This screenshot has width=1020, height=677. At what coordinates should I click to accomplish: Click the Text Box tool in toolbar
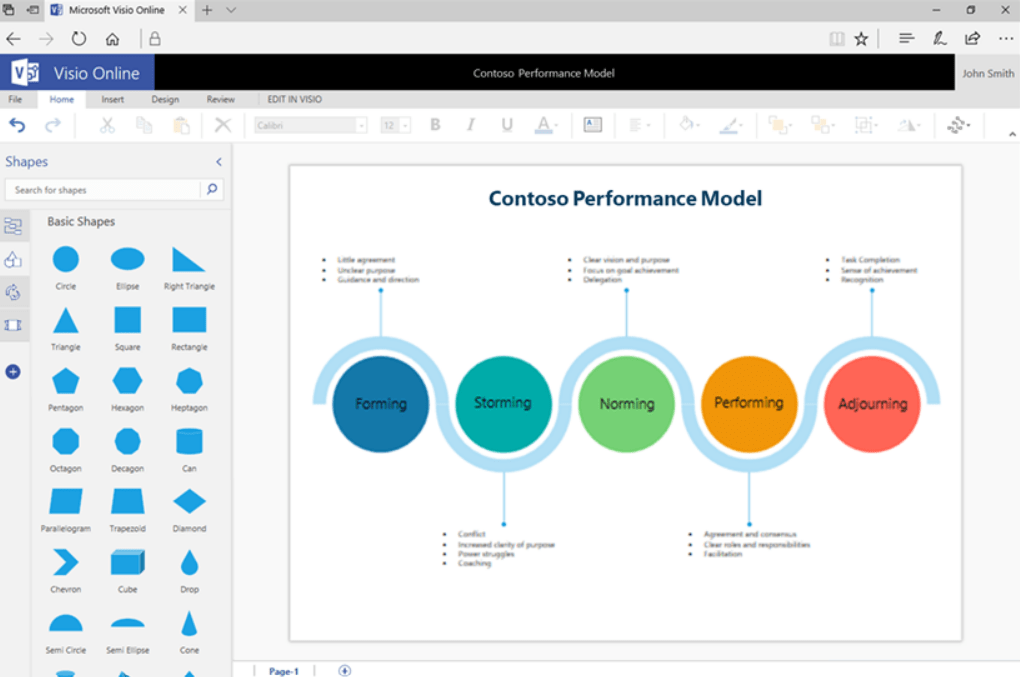(x=593, y=125)
